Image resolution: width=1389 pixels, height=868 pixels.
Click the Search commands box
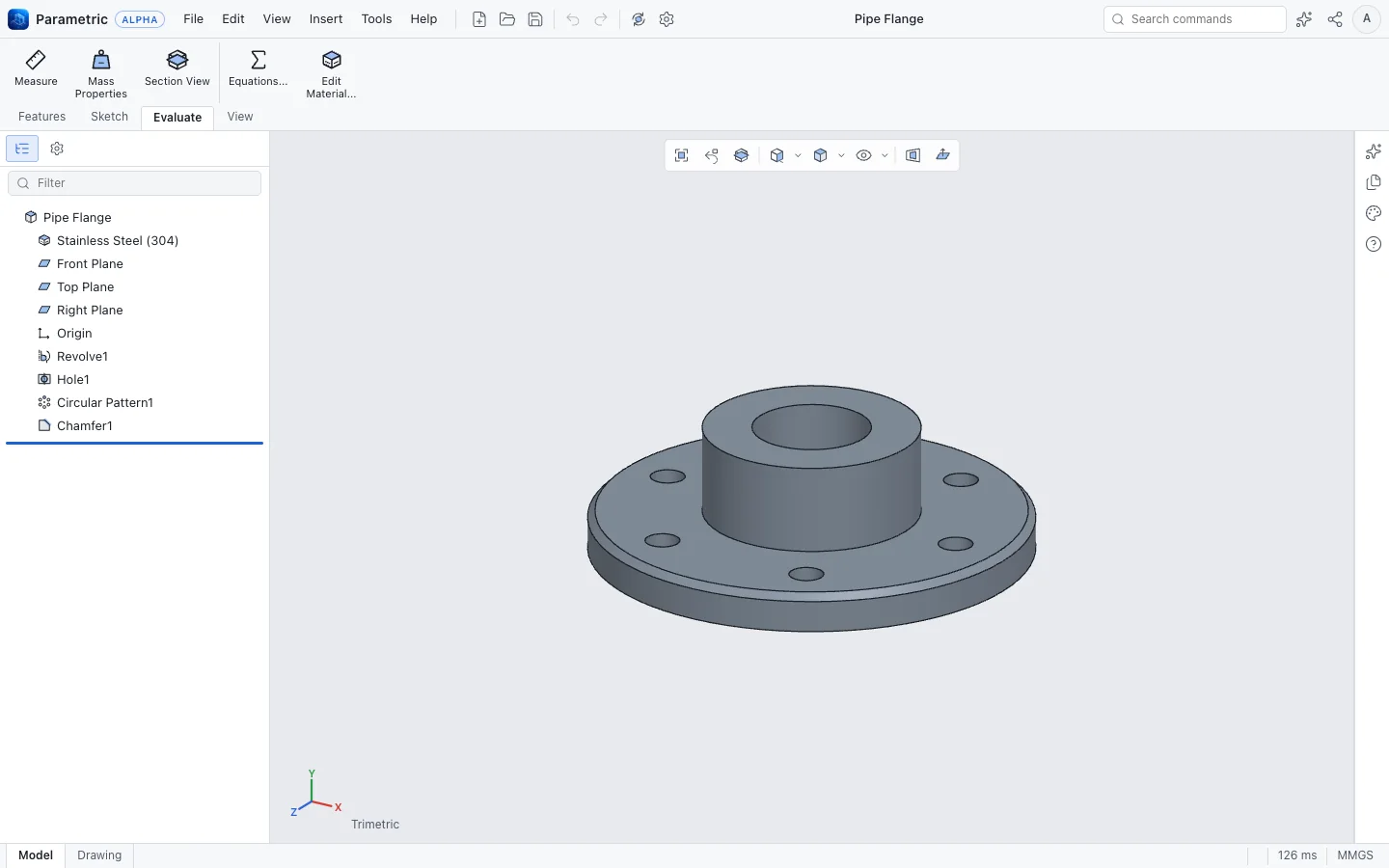[1194, 19]
